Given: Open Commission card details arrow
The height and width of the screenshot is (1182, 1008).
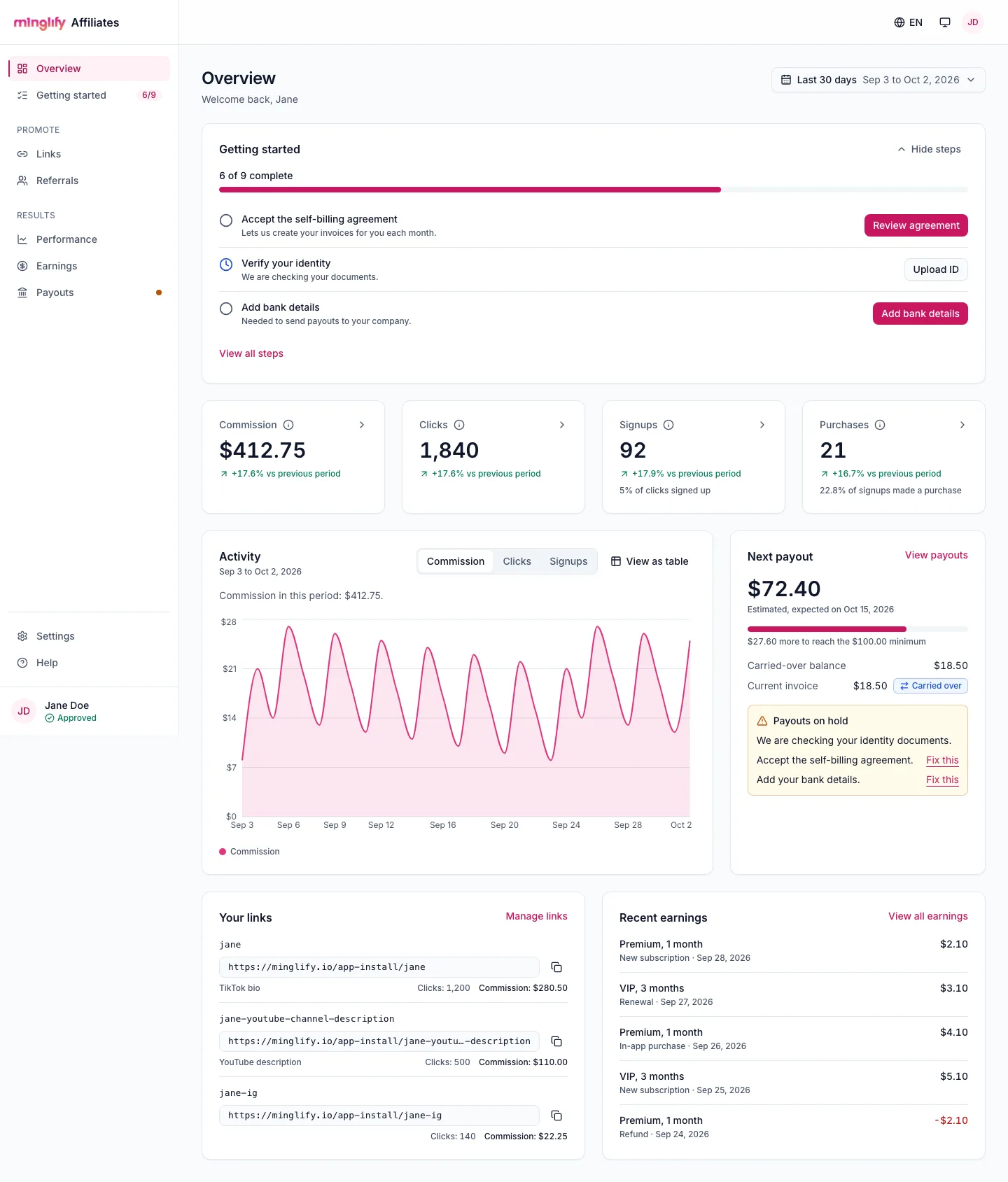Looking at the screenshot, I should (x=362, y=425).
